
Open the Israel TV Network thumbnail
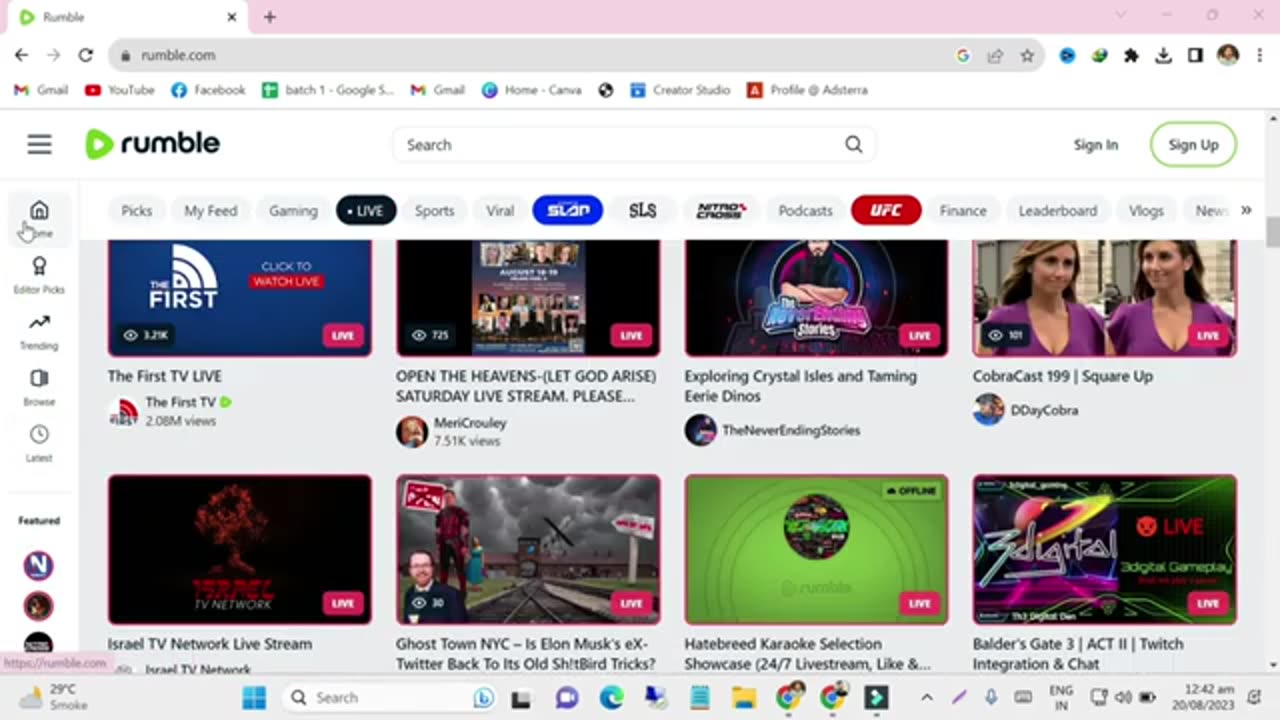coord(240,550)
